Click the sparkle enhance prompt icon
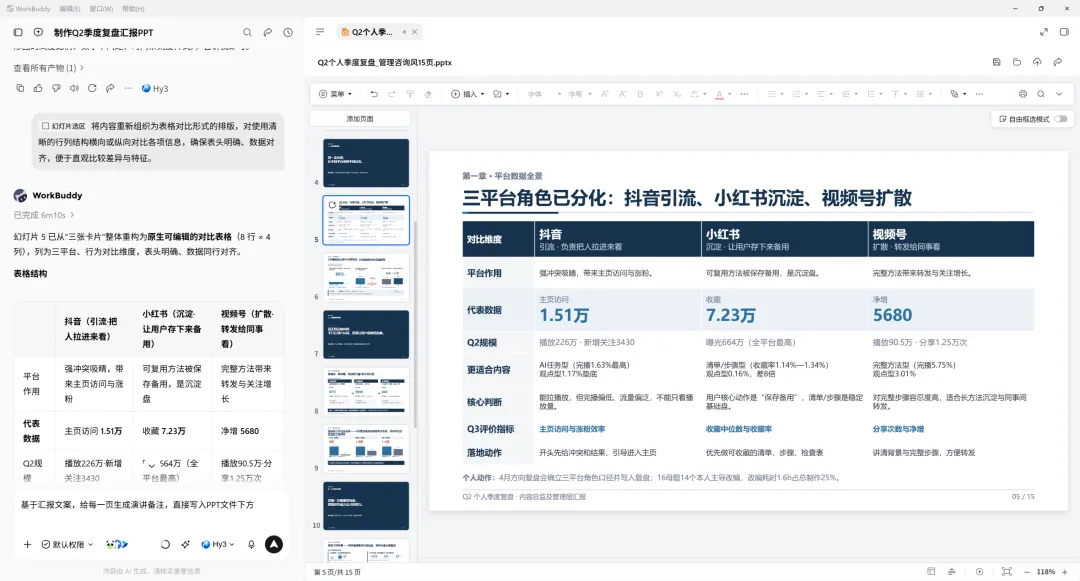The width and height of the screenshot is (1080, 581). point(185,545)
